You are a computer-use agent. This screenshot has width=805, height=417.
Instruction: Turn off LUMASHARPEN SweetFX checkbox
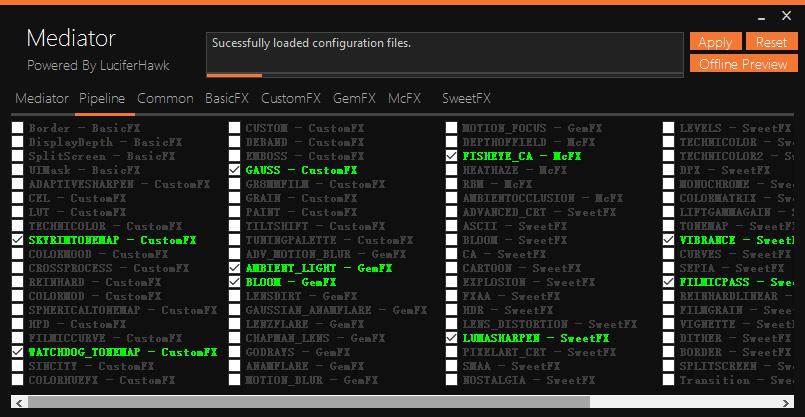tap(452, 339)
